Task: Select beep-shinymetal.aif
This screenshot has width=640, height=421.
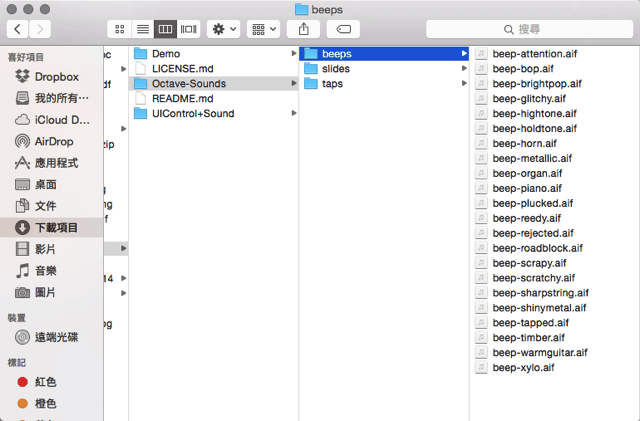Action: tap(555, 307)
